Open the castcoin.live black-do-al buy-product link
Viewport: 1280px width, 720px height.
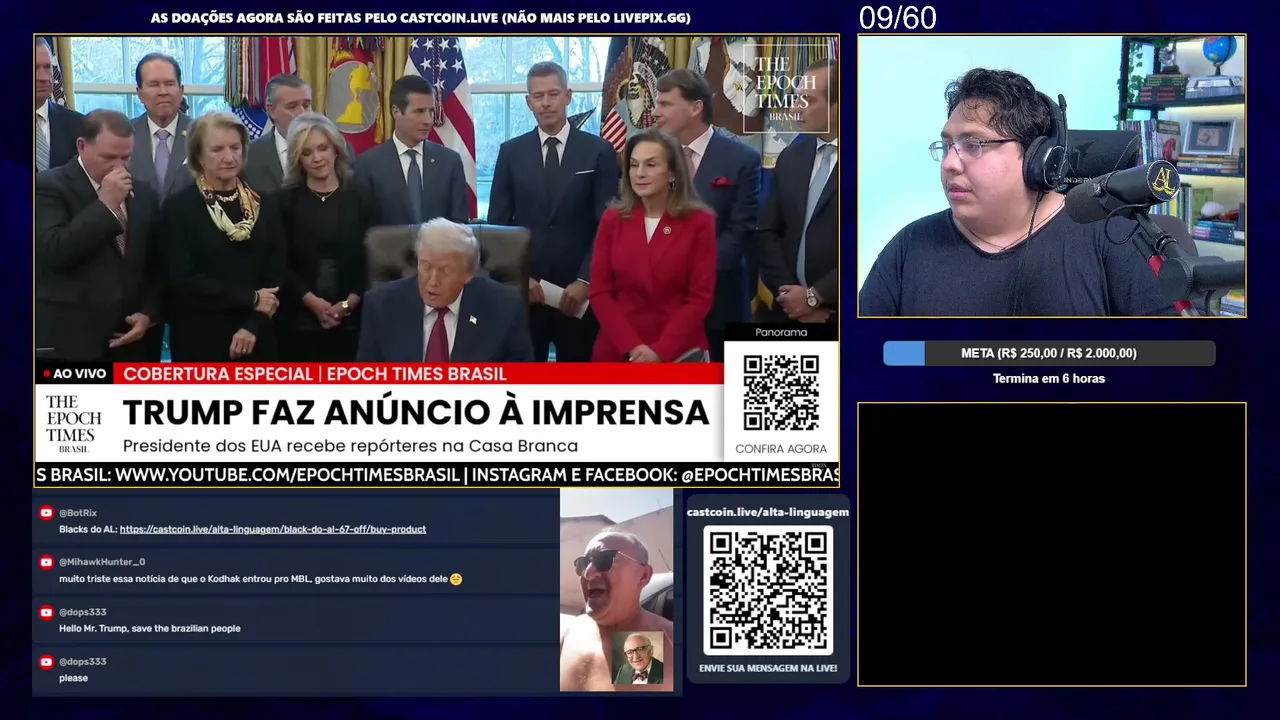pyautogui.click(x=273, y=529)
